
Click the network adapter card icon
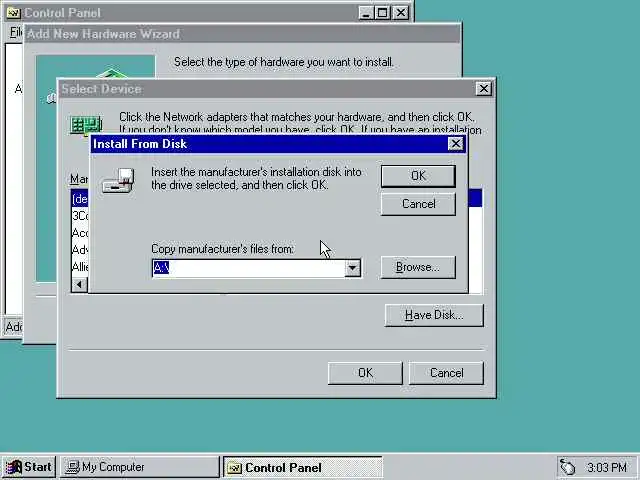[86, 125]
